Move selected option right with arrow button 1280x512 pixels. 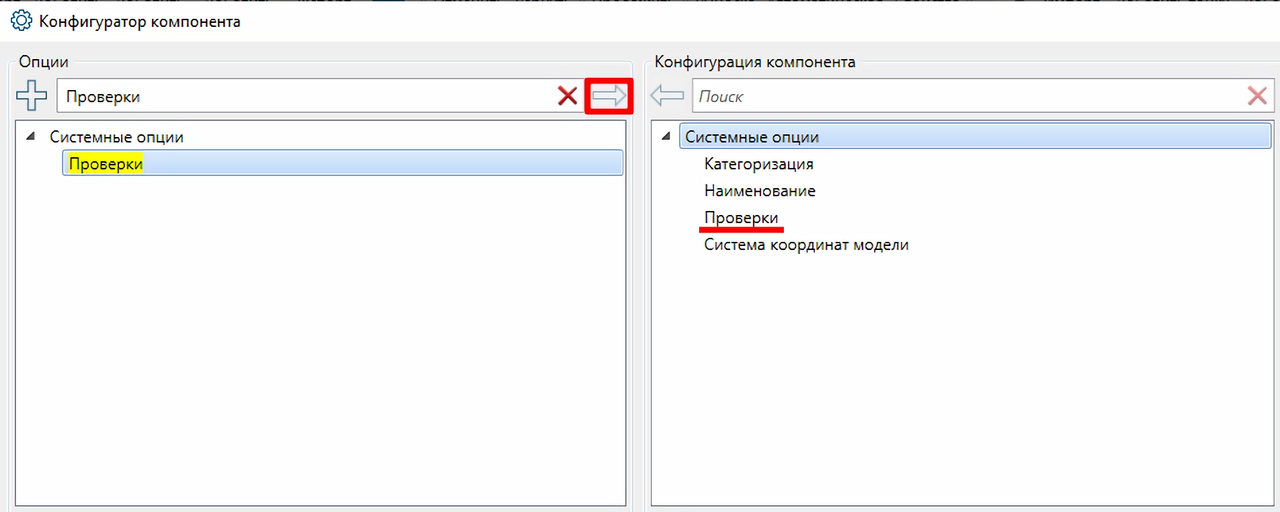click(609, 96)
